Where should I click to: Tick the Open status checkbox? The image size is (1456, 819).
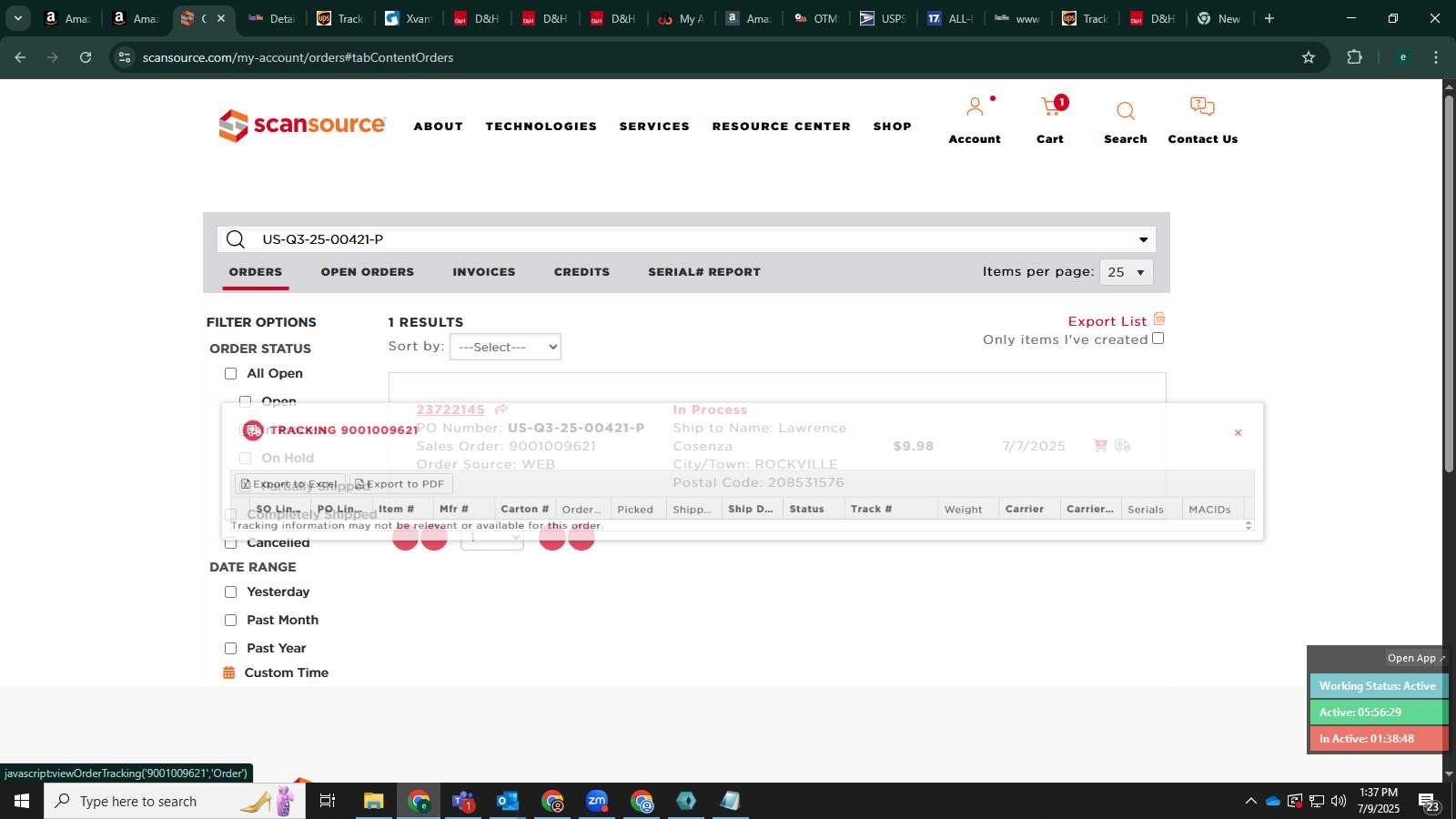click(245, 401)
